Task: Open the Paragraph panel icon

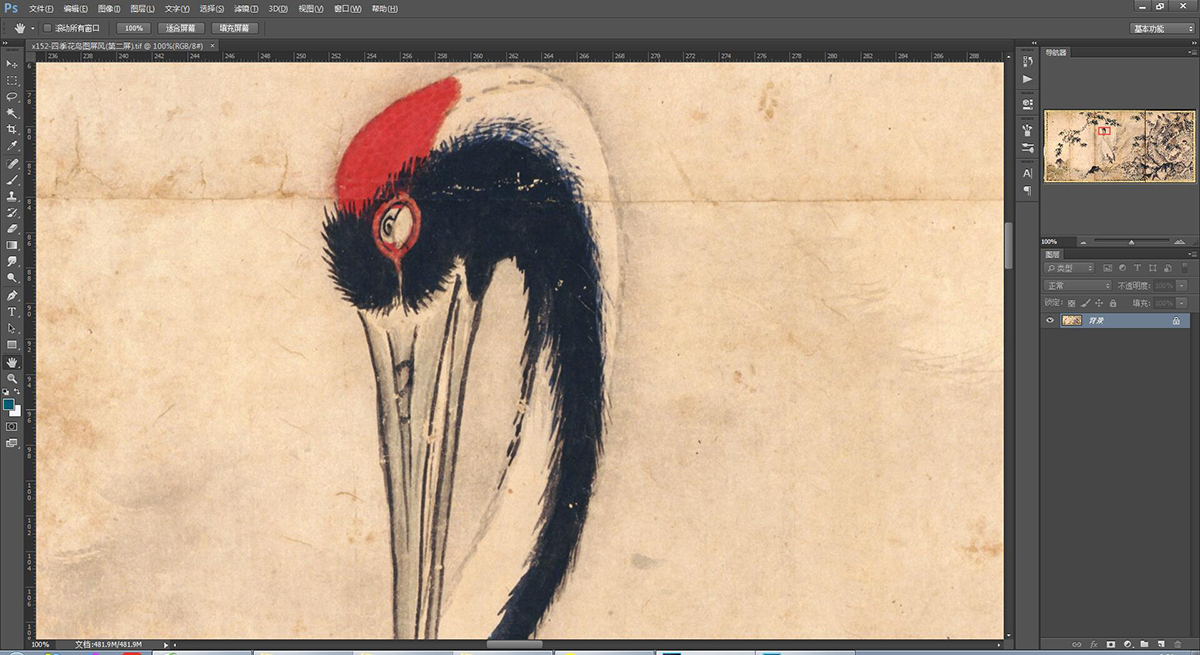Action: [x=1028, y=190]
